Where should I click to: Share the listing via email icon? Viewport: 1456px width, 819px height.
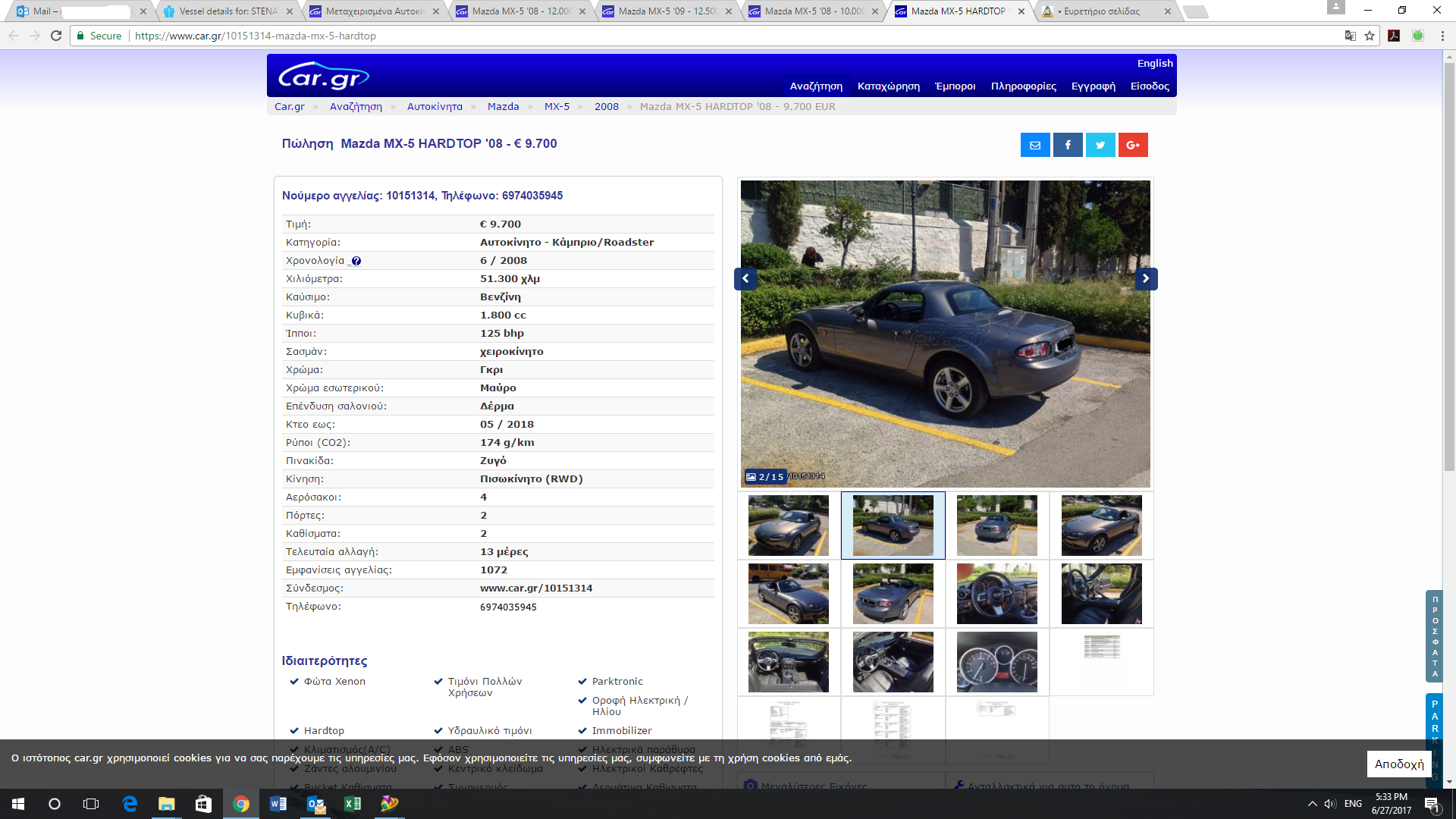[1035, 145]
